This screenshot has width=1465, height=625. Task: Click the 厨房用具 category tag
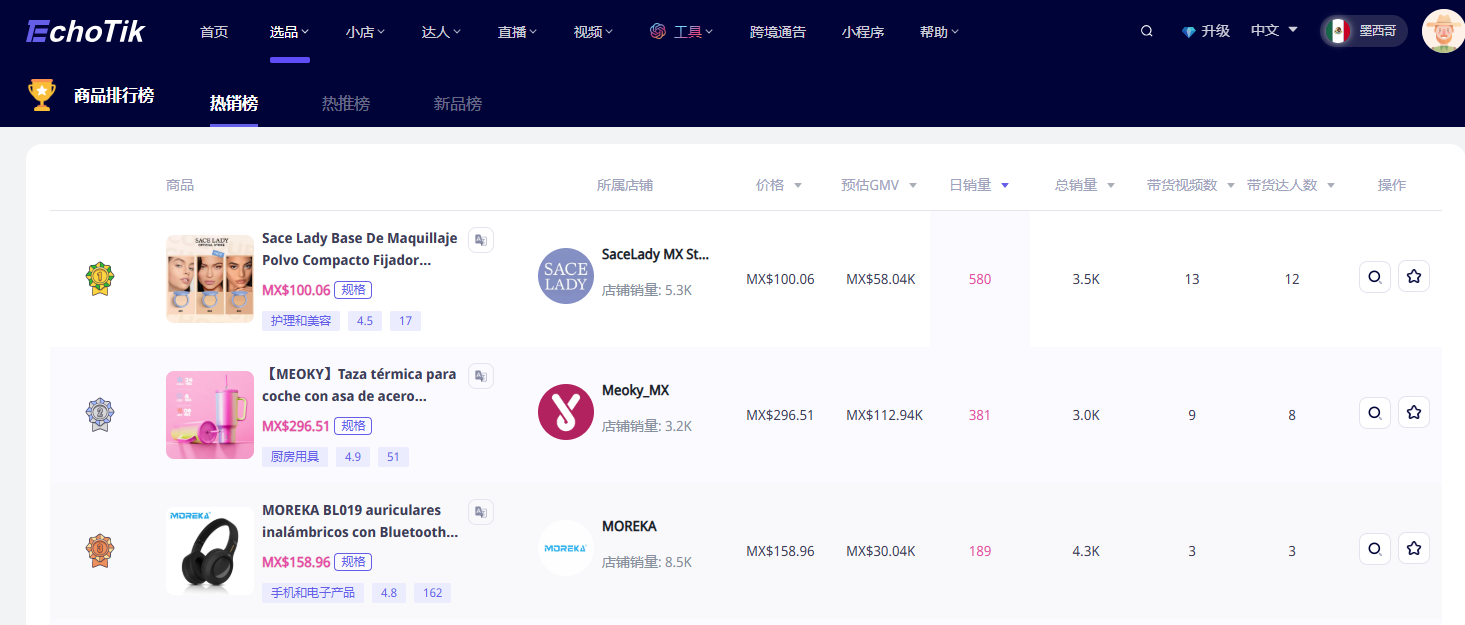295,457
